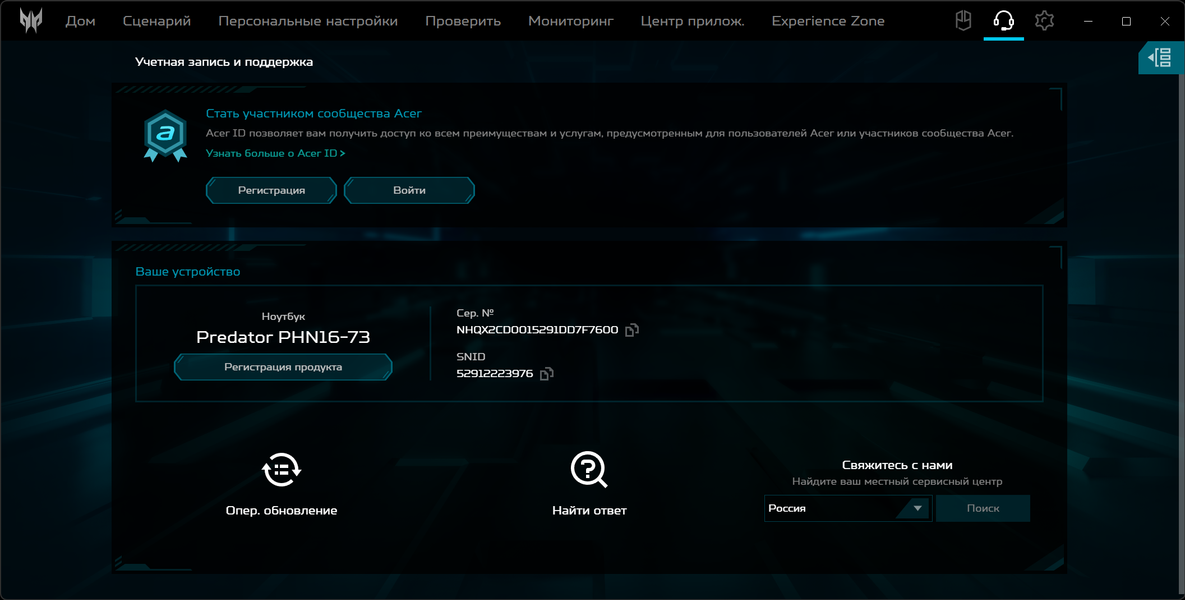Click the Опер. обновление label
Screen dimensions: 1185x600
[x=281, y=511]
